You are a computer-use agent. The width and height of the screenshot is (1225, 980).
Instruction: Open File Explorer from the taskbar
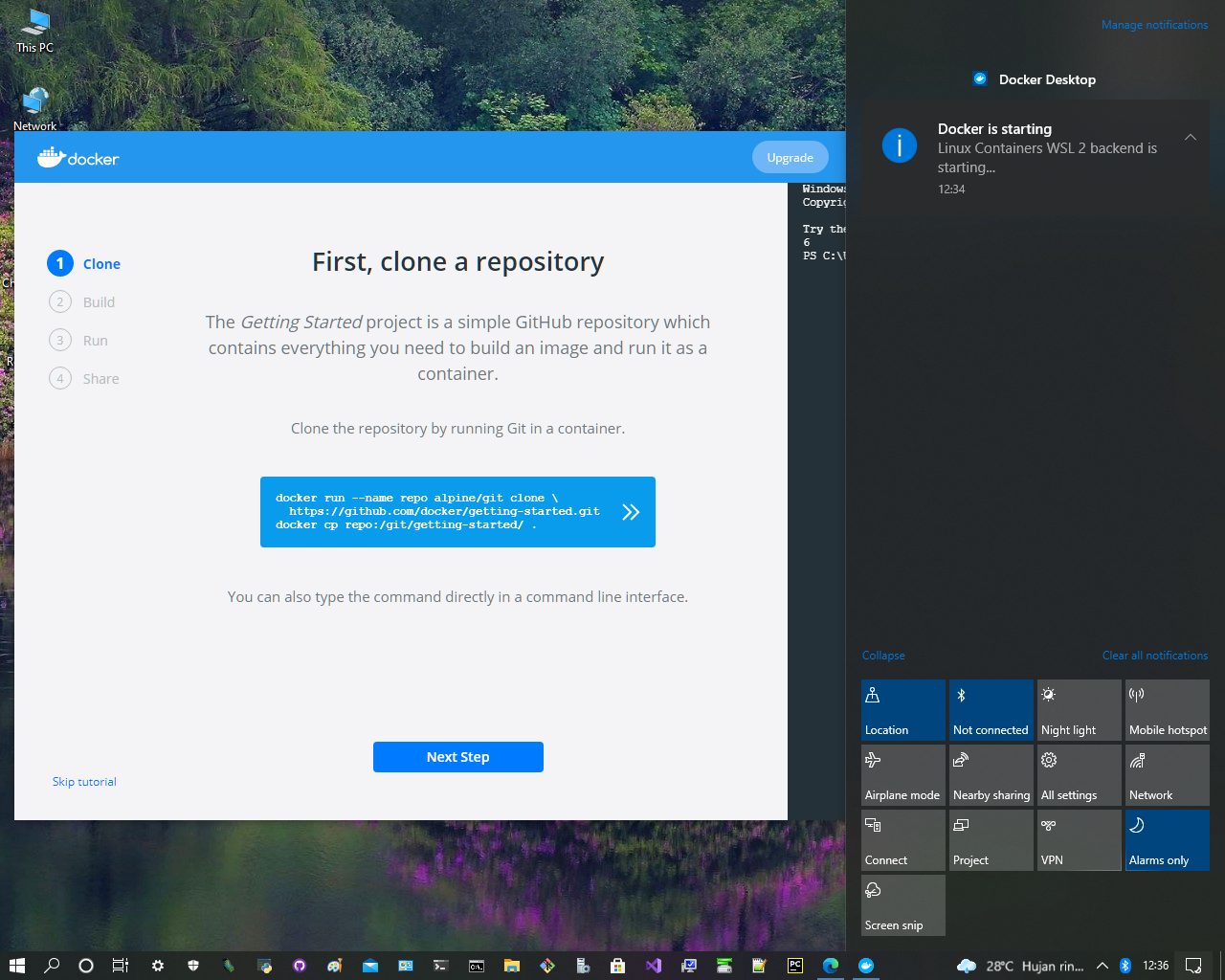[512, 966]
